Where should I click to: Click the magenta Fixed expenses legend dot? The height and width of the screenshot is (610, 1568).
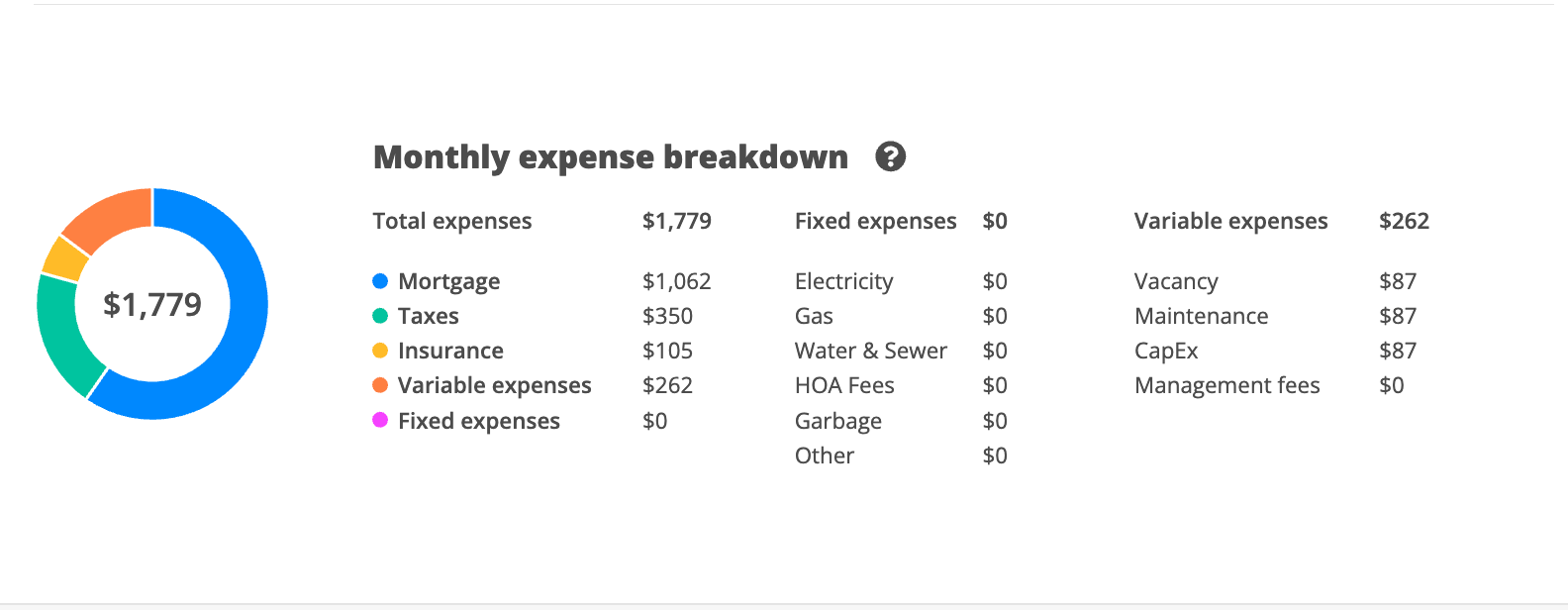coord(380,421)
